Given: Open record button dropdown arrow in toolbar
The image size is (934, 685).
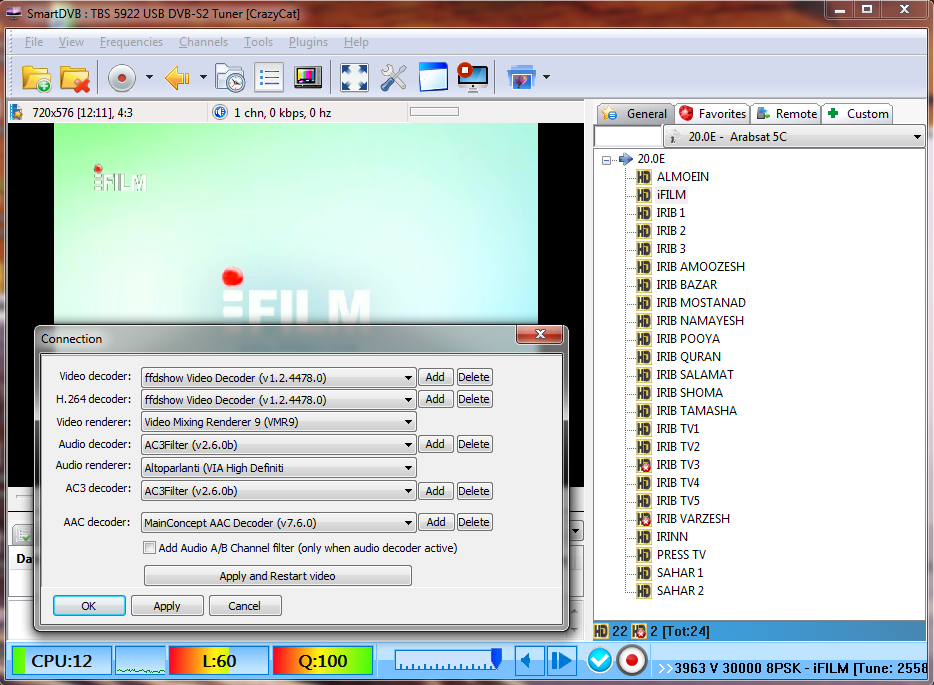Looking at the screenshot, I should 149,77.
